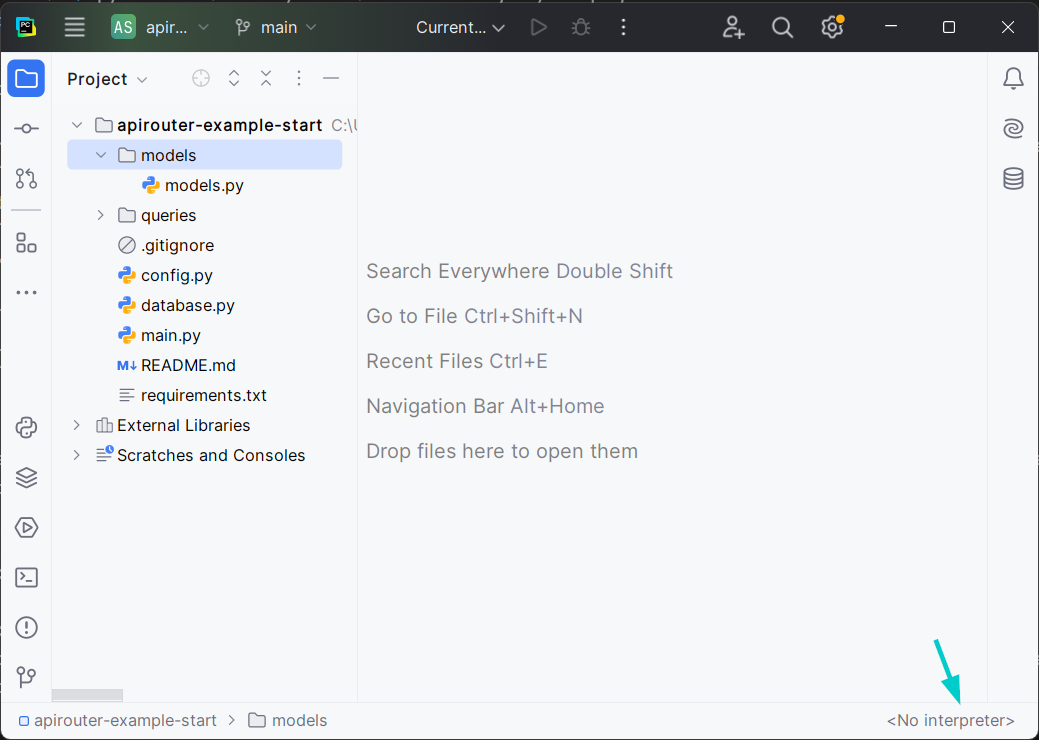
Task: Select opened file crosshair icon
Action: click(x=201, y=78)
